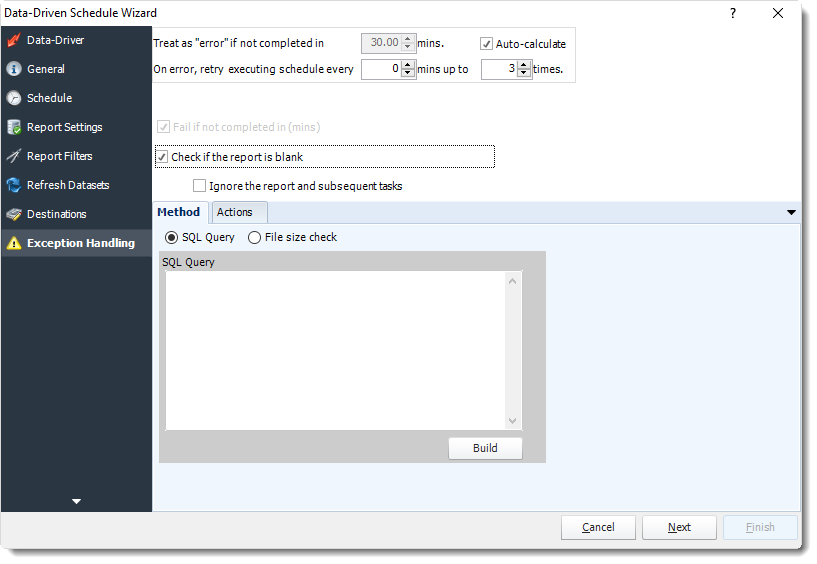
Task: Click the Schedule clock icon
Action: coord(14,98)
